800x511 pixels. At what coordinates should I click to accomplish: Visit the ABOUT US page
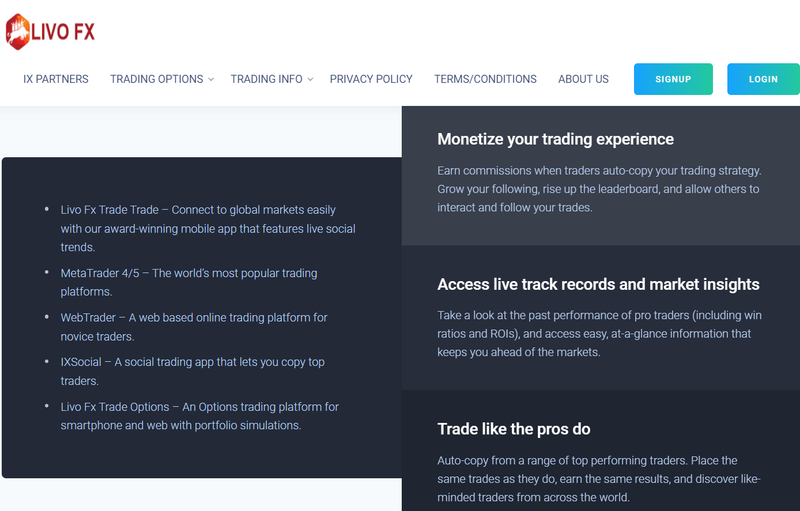pos(583,79)
